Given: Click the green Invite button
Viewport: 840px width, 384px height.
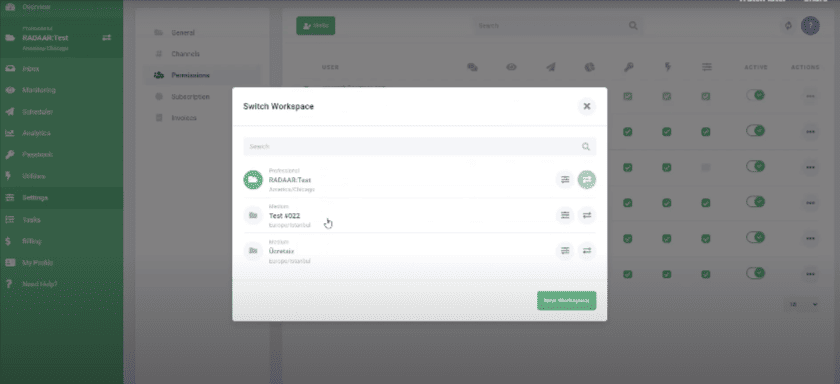Looking at the screenshot, I should click(x=316, y=25).
